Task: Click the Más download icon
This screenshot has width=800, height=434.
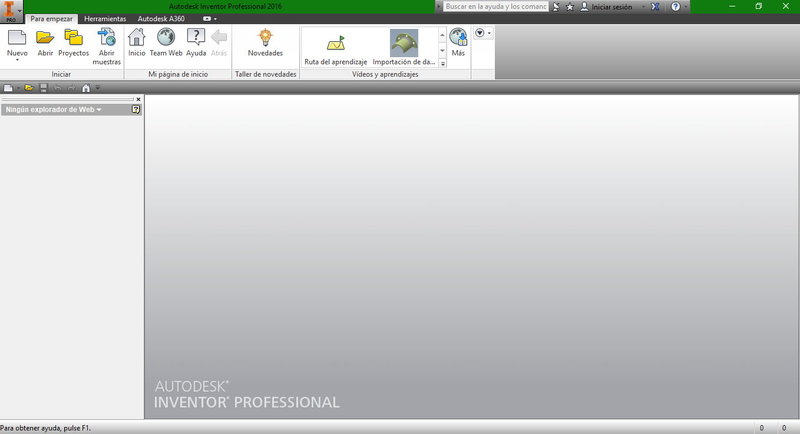Action: (458, 38)
